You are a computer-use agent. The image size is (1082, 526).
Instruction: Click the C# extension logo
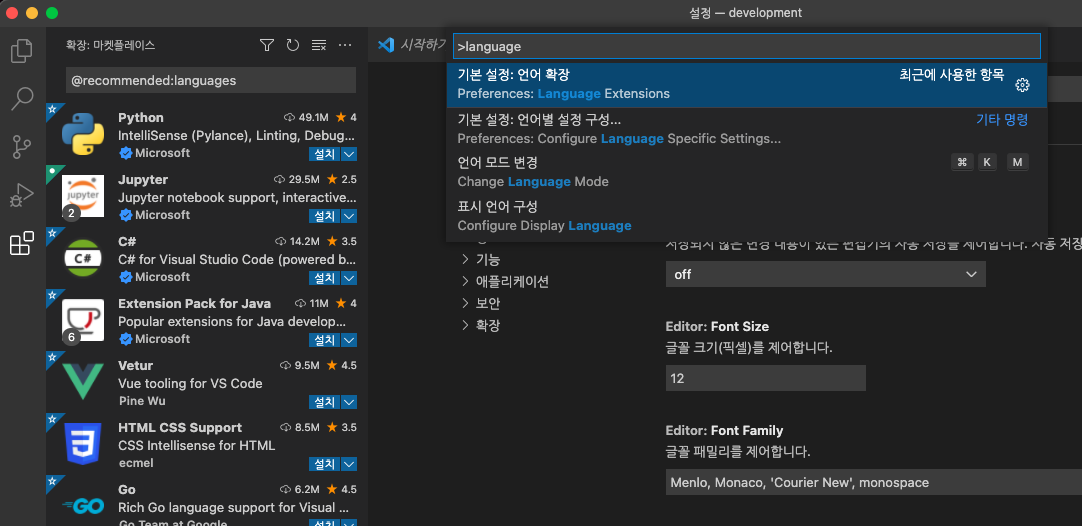83,258
